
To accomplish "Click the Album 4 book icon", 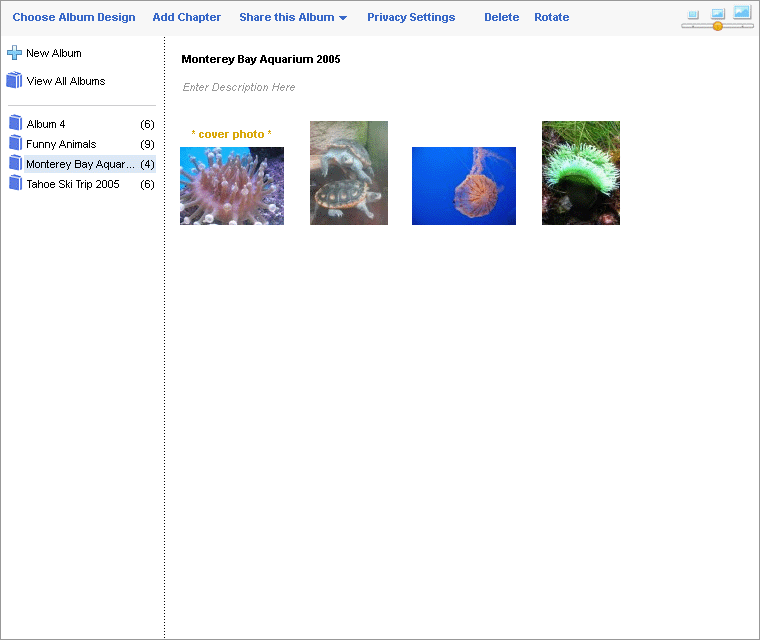I will pyautogui.click(x=16, y=123).
